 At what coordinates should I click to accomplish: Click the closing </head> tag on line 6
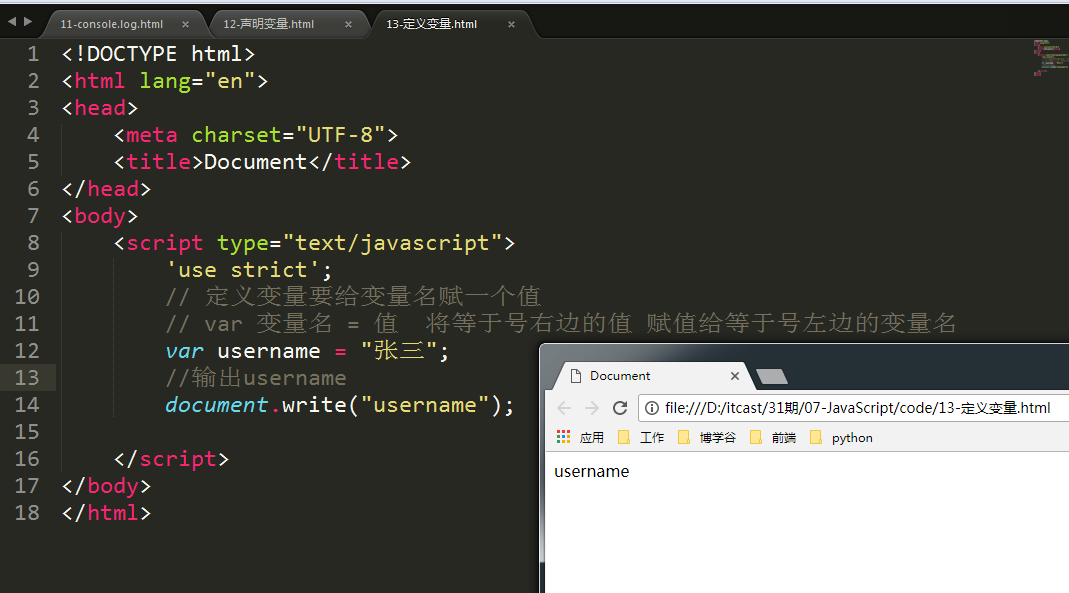[106, 189]
